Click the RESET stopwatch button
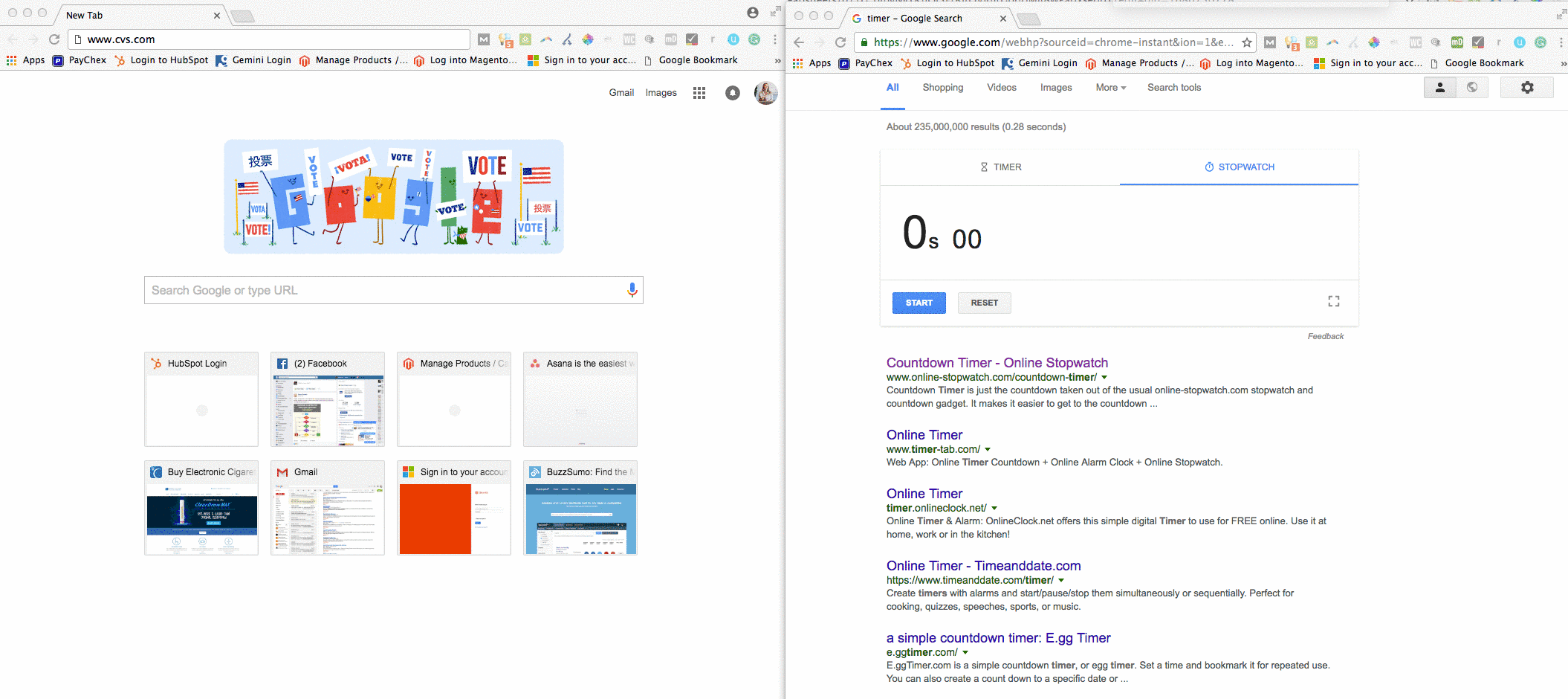Screen dimensions: 1568x699 985,303
